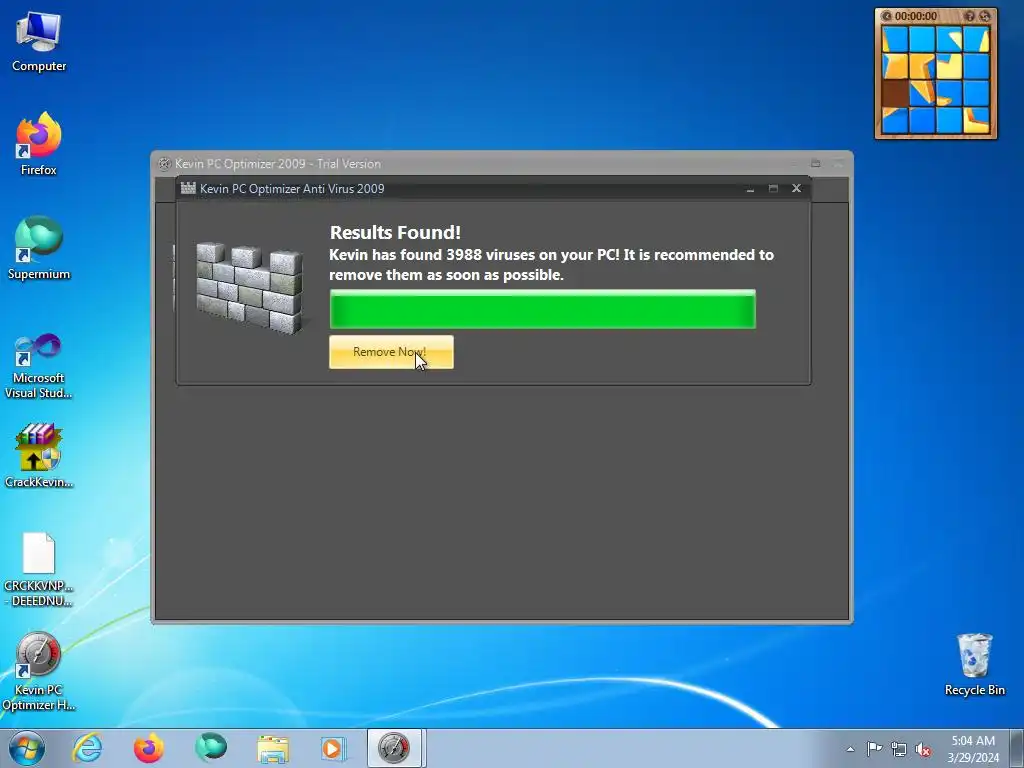Viewport: 1024px width, 768px height.
Task: Click the puzzle gadget show picture icon
Action: [970, 16]
